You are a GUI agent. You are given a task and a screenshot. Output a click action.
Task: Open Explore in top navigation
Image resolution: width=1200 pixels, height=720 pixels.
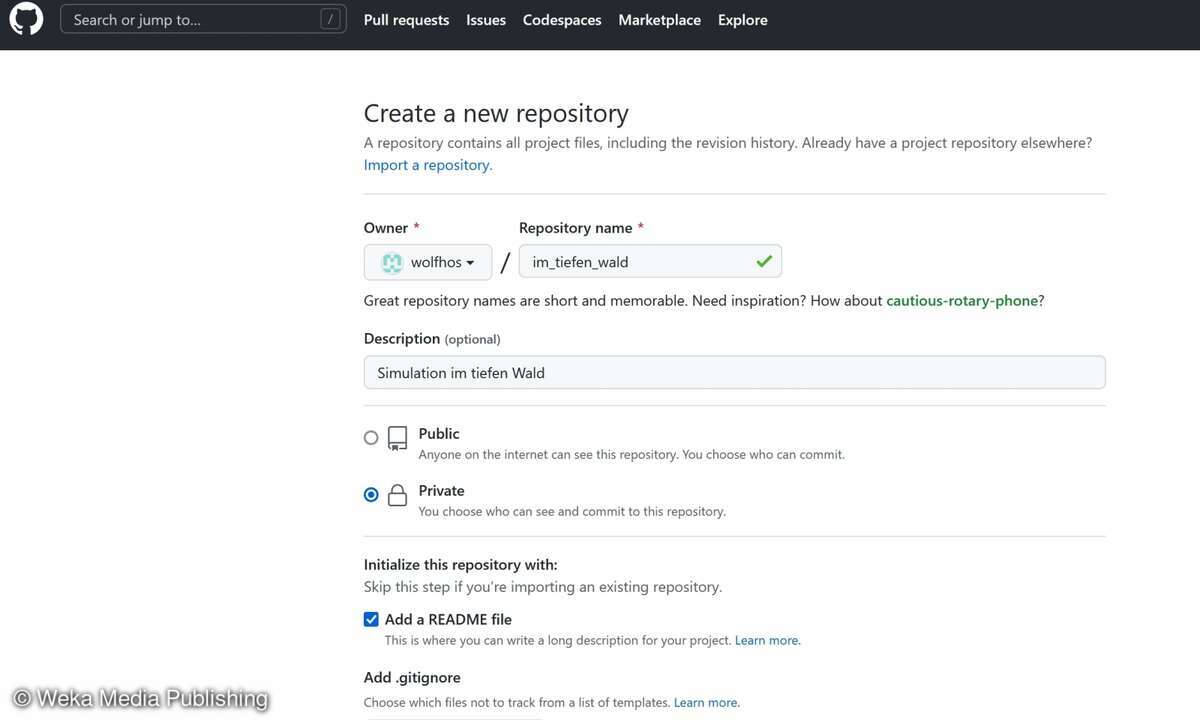[x=743, y=20]
